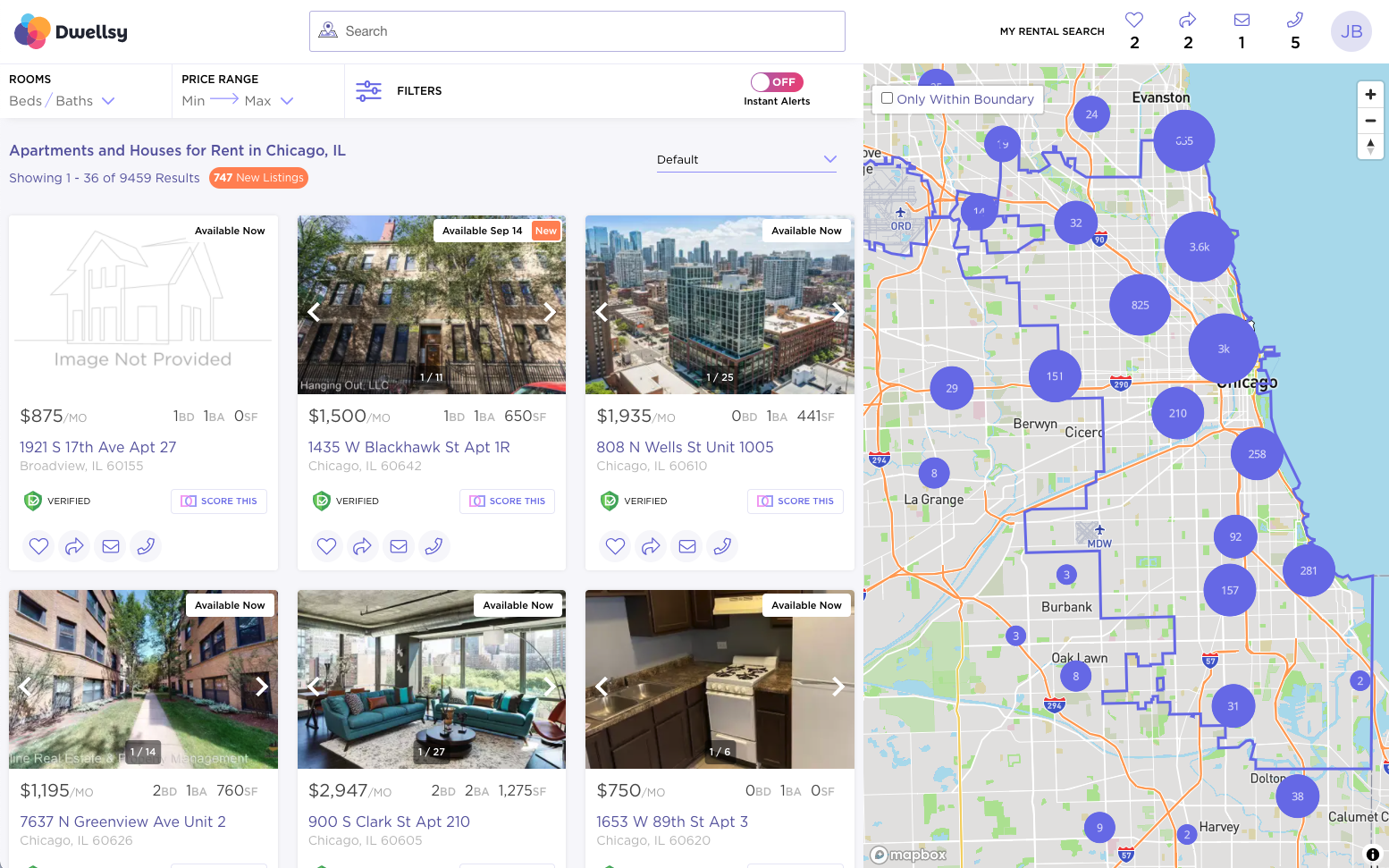The width and height of the screenshot is (1389, 868).
Task: Expand the Rooms Beds/Baths dropdown
Action: pyautogui.click(x=63, y=101)
